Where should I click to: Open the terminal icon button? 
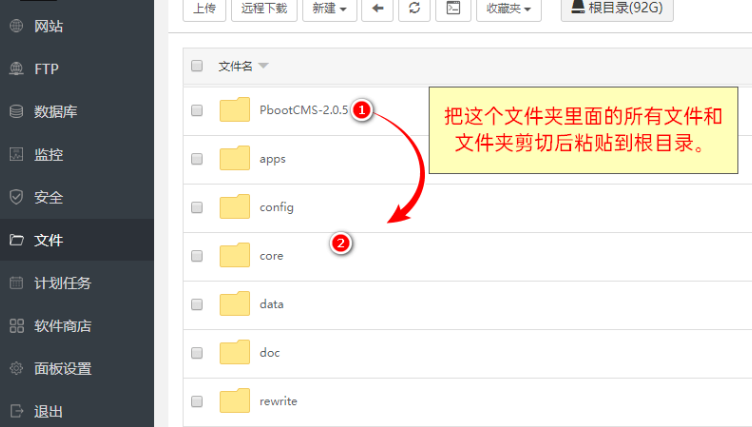453,9
